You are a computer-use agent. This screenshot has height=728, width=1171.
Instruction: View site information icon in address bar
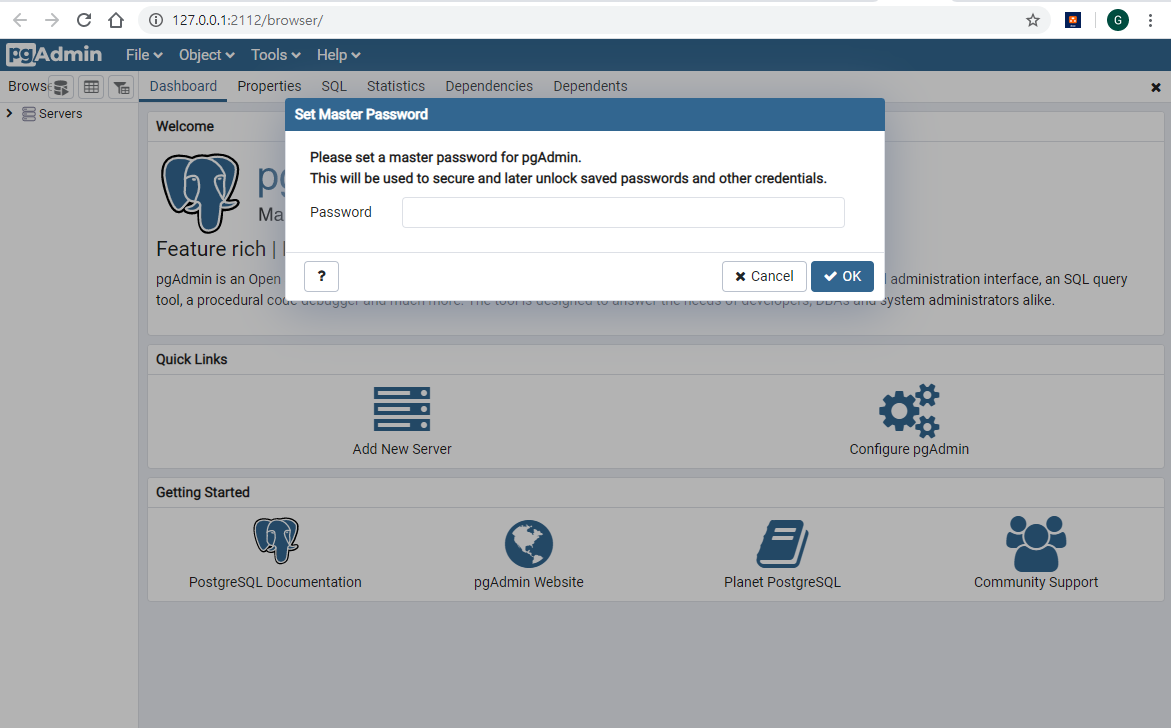(x=155, y=20)
